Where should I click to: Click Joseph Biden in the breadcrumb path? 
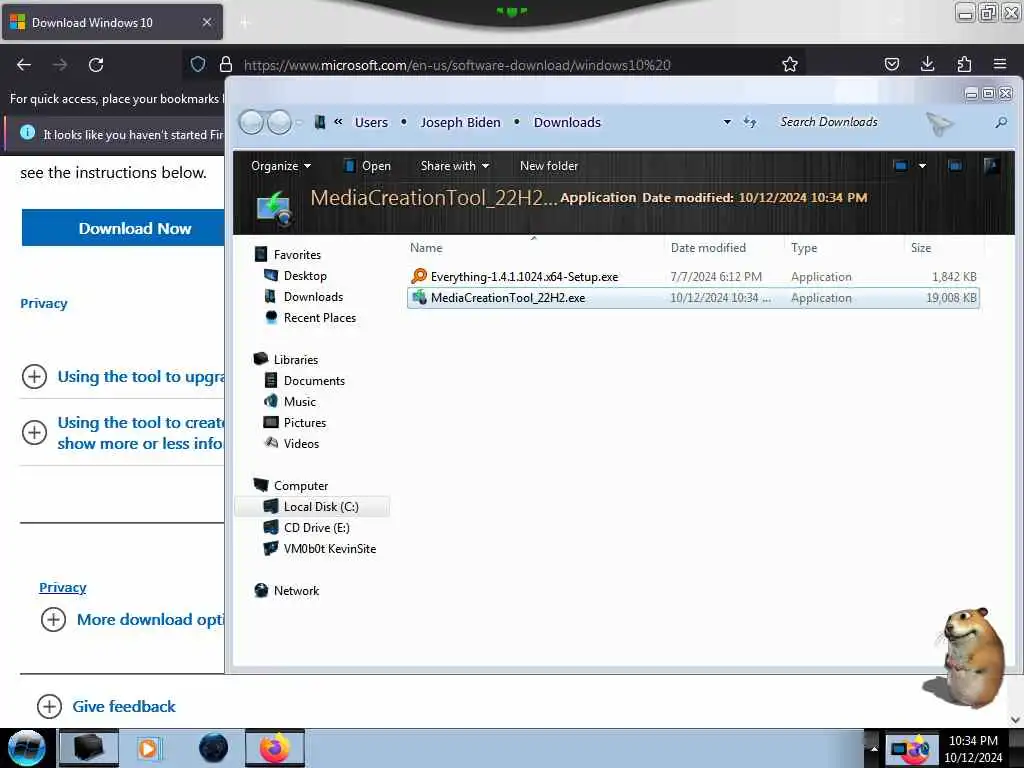(x=460, y=122)
